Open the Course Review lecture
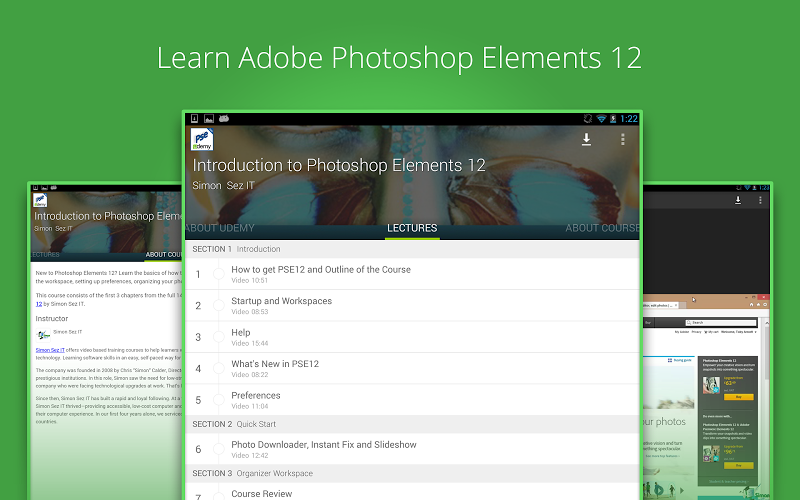 (x=412, y=492)
